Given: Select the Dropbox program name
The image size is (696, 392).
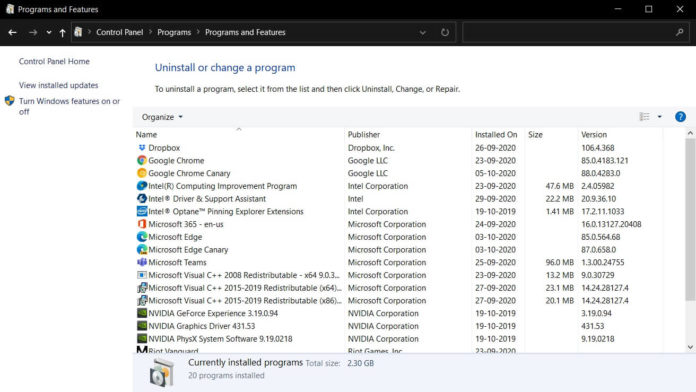Looking at the screenshot, I should (x=164, y=148).
